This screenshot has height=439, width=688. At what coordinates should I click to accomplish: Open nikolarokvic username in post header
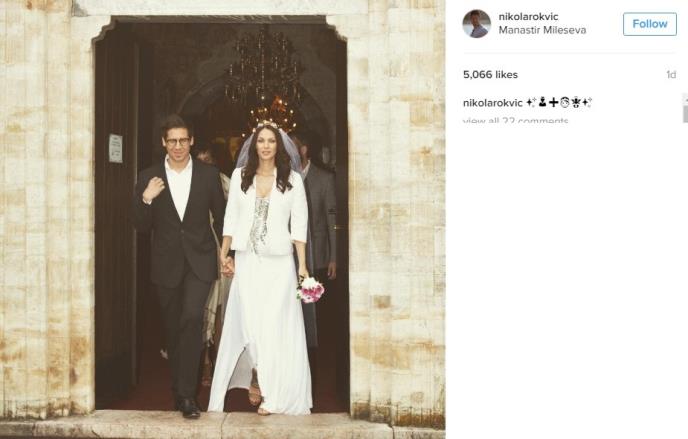(x=528, y=17)
